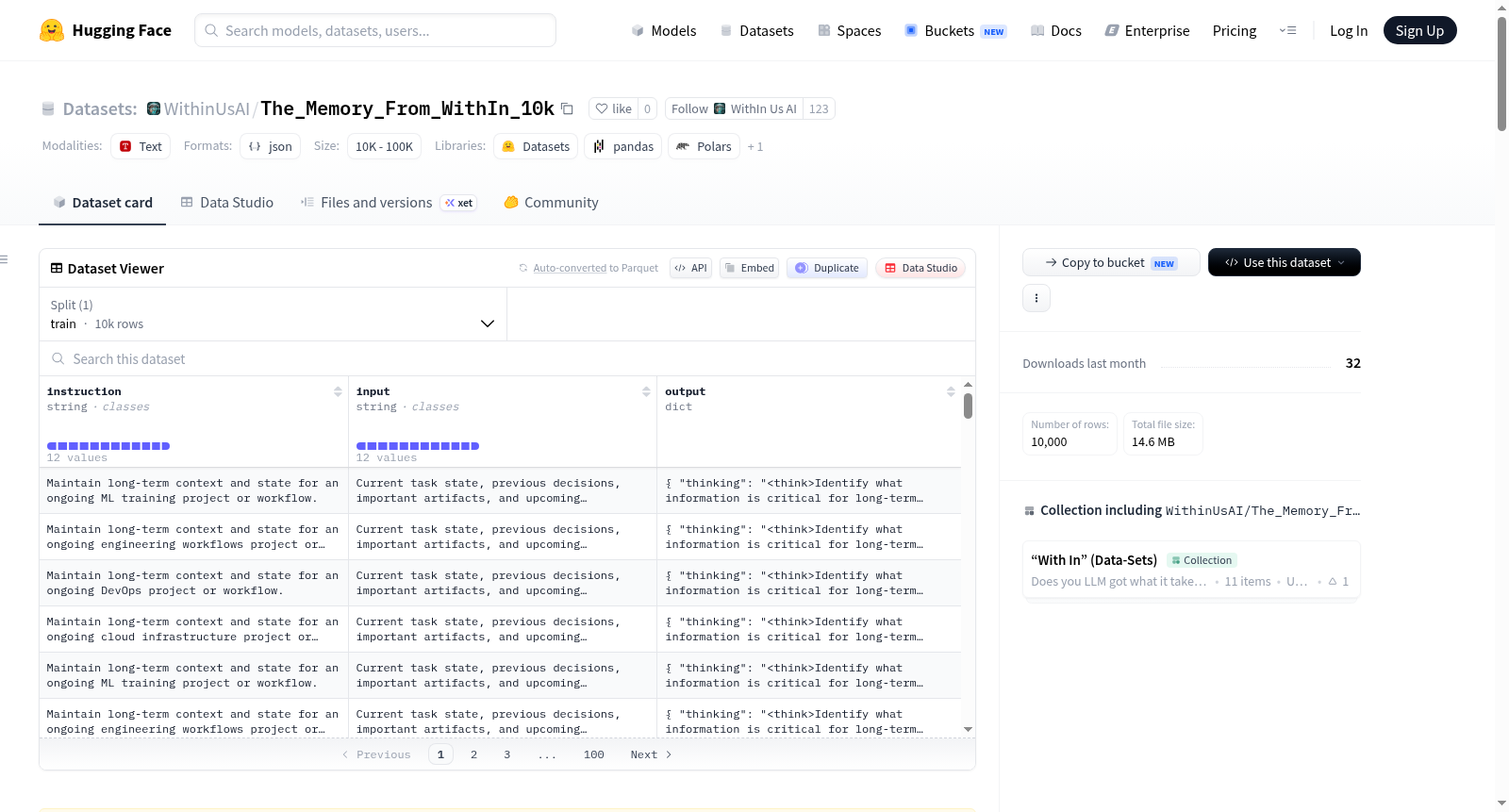Focus the Search this dataset field

(507, 358)
